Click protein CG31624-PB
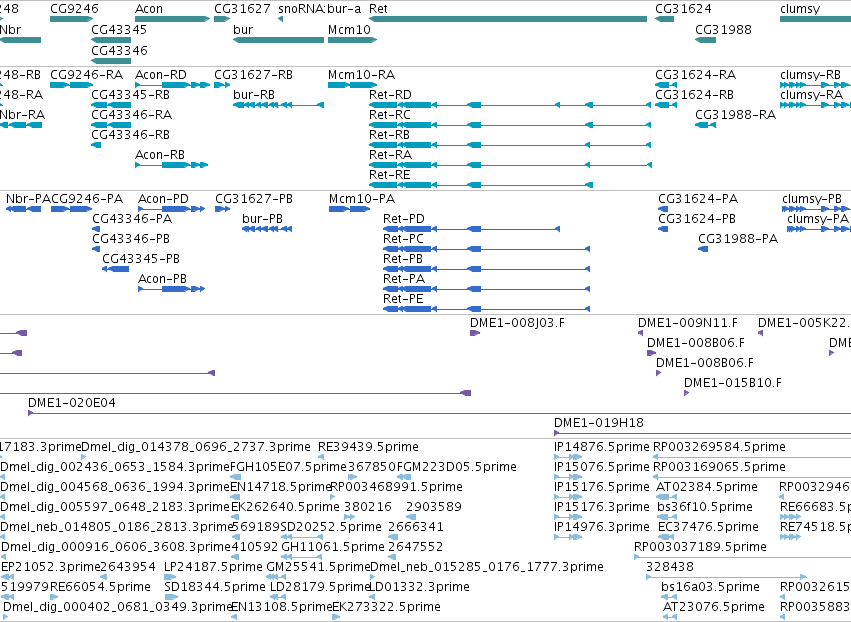Screen dimensions: 851x622 tap(697, 219)
